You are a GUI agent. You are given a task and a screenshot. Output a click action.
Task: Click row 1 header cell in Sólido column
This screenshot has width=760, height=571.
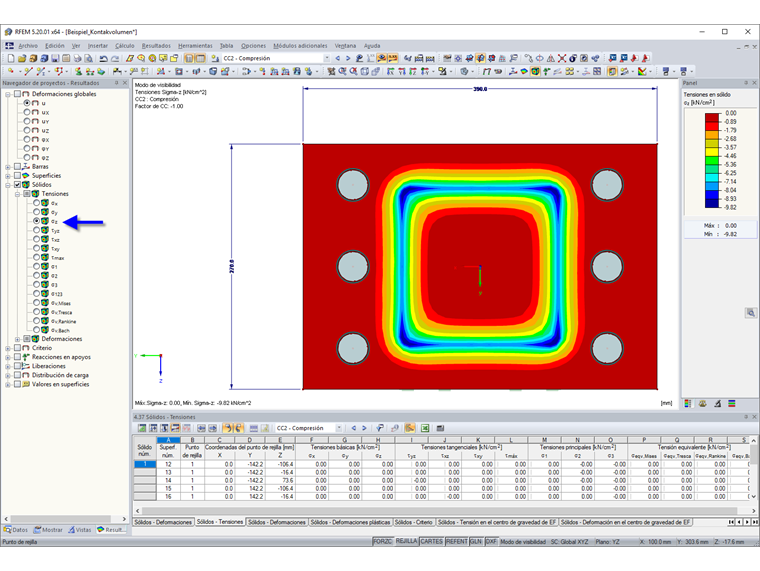pyautogui.click(x=144, y=464)
